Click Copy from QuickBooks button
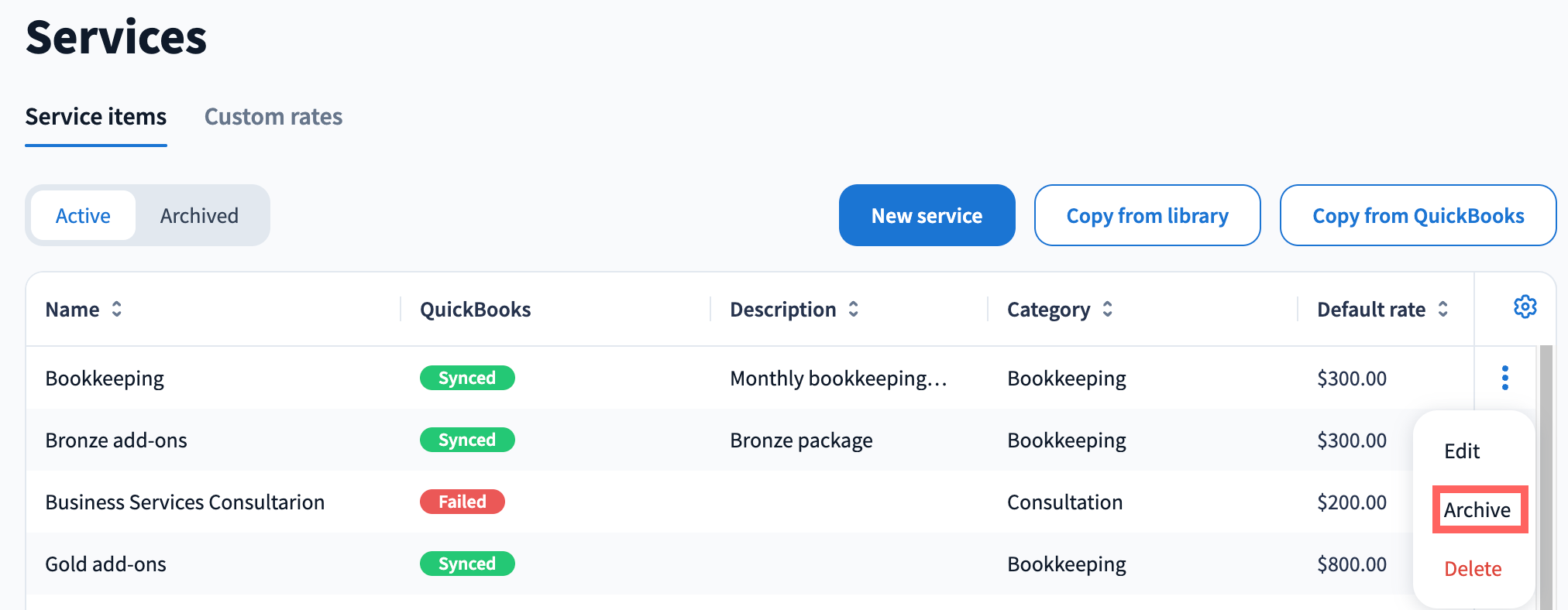Screen dimensions: 1568x610 [x=1418, y=216]
